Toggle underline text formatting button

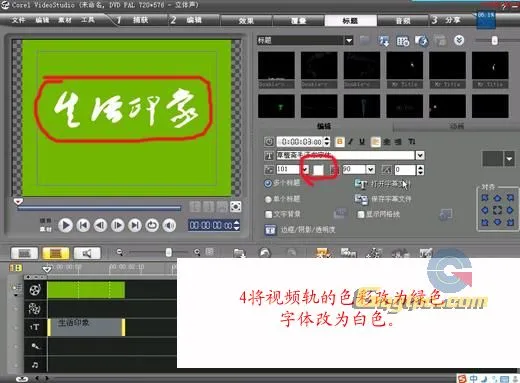[362, 142]
